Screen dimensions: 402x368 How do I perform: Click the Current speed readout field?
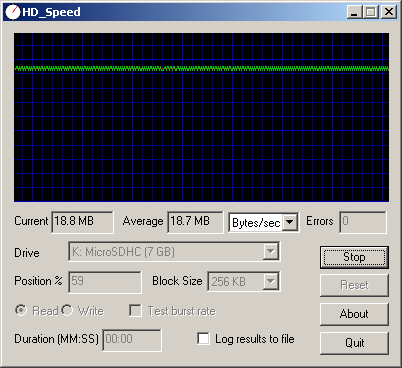tap(82, 222)
